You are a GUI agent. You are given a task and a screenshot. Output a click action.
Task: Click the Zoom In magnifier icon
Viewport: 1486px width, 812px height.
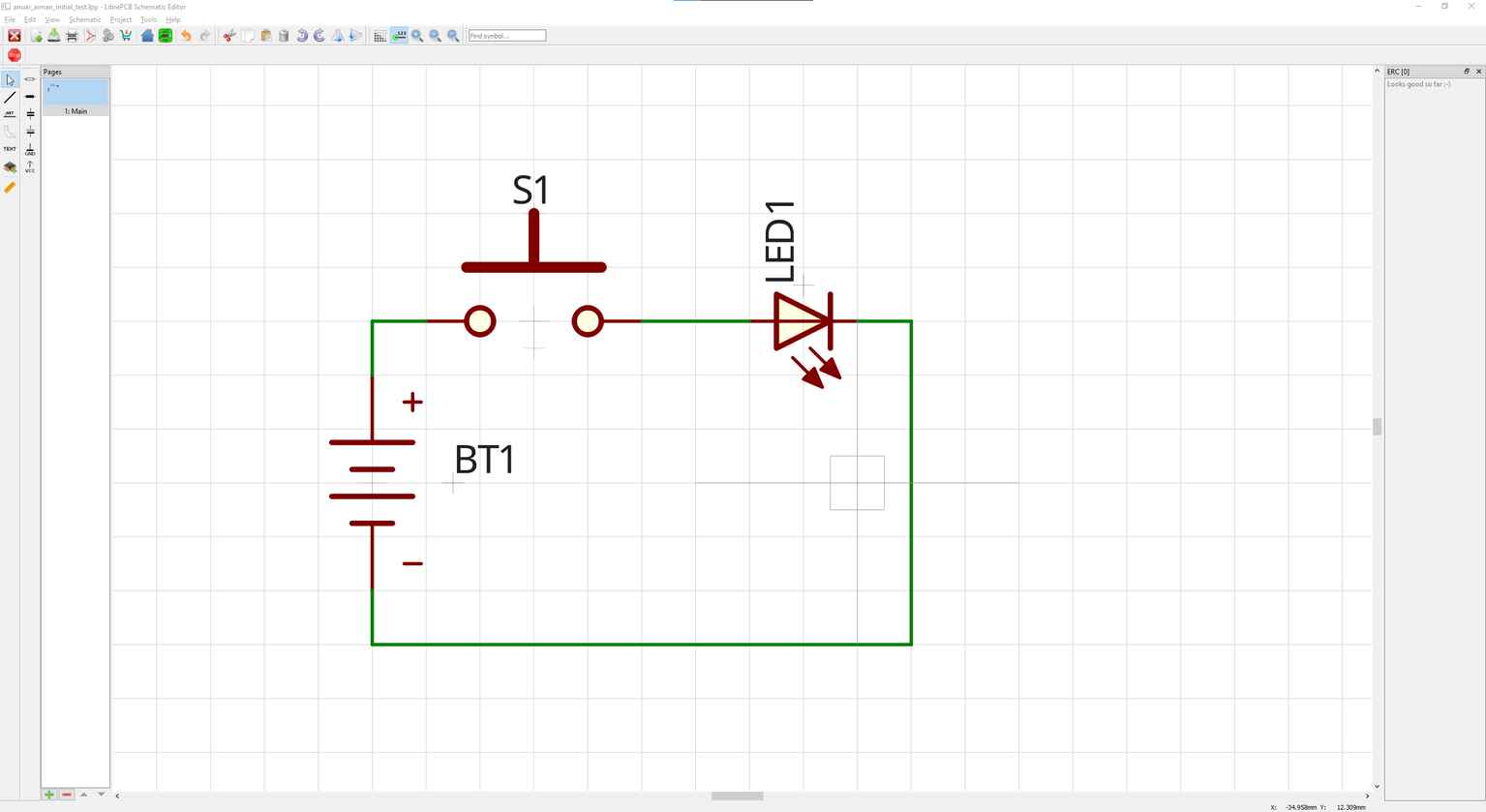tap(417, 36)
